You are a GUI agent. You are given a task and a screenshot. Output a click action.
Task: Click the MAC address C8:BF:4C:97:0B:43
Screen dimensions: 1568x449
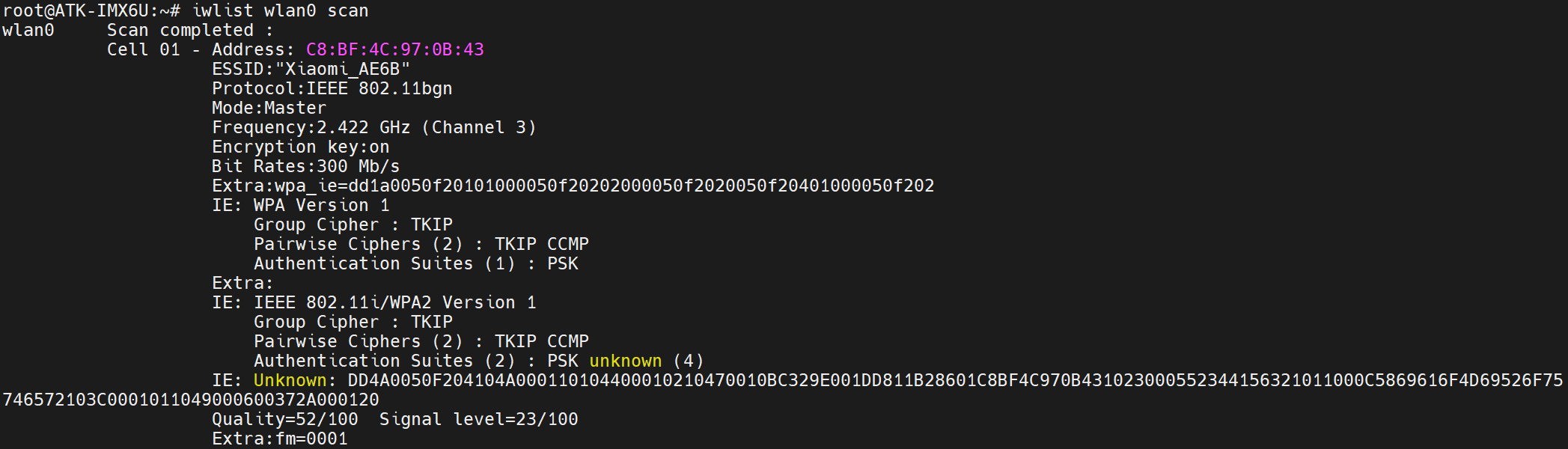click(x=394, y=49)
